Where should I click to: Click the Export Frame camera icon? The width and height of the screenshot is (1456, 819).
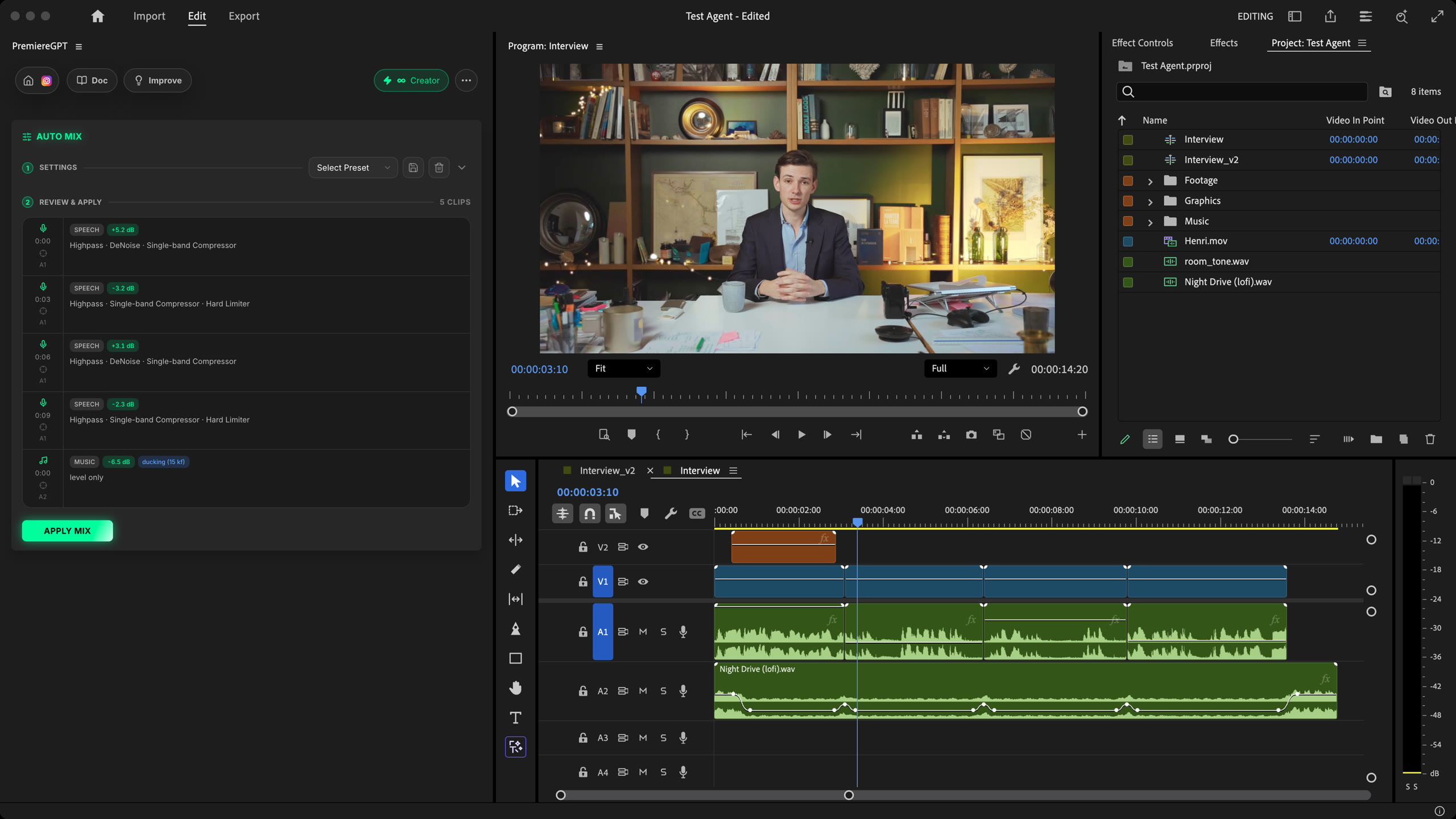pyautogui.click(x=971, y=435)
